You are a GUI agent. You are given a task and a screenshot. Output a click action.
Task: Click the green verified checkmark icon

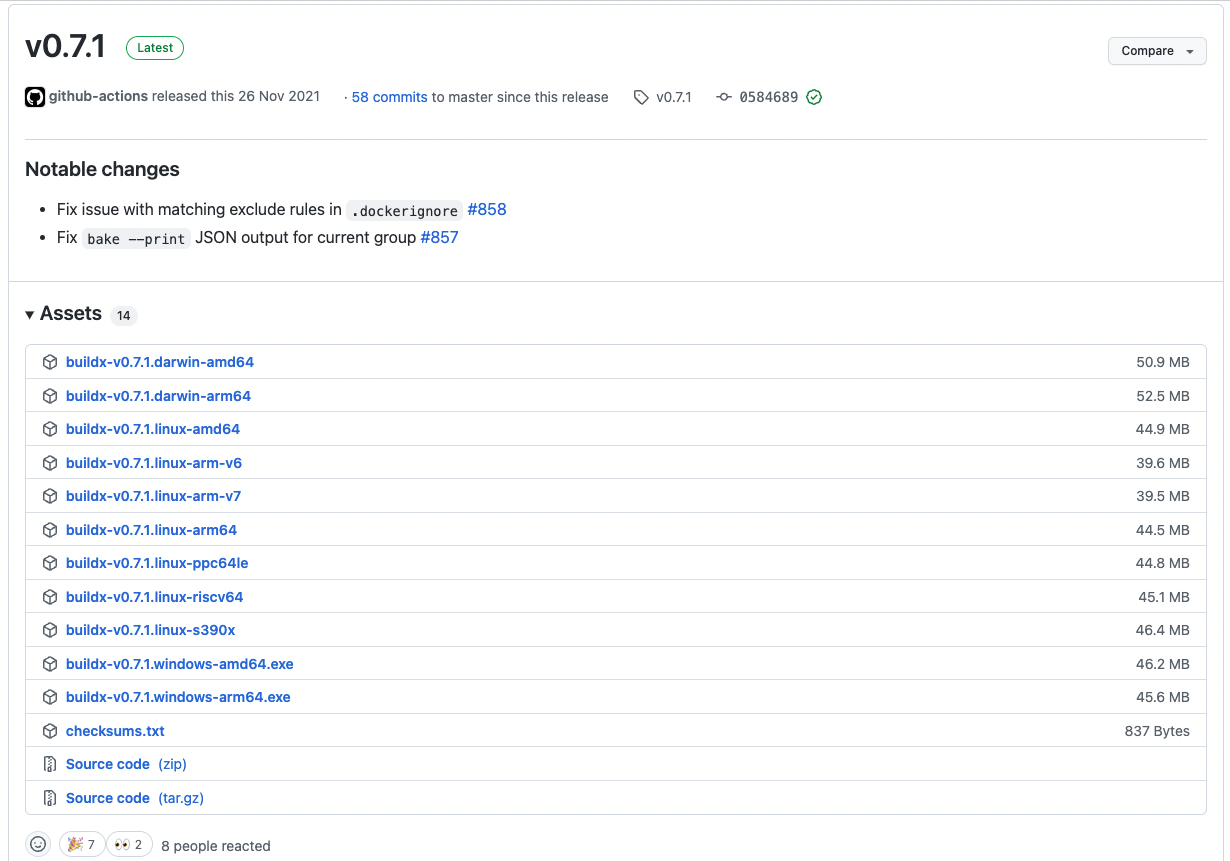[x=814, y=98]
